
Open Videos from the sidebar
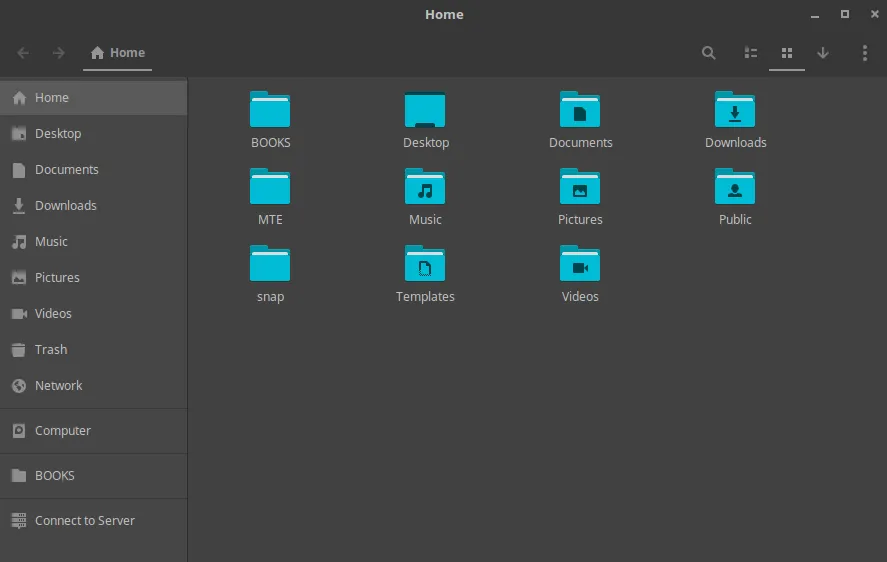[53, 314]
